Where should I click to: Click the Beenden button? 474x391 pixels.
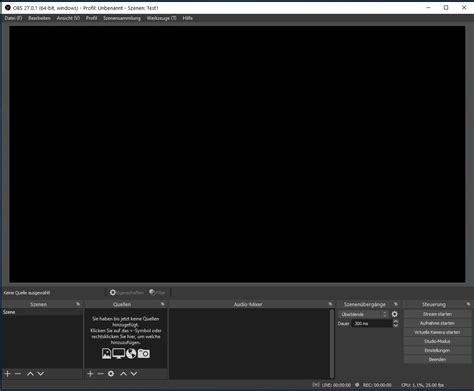(x=437, y=359)
